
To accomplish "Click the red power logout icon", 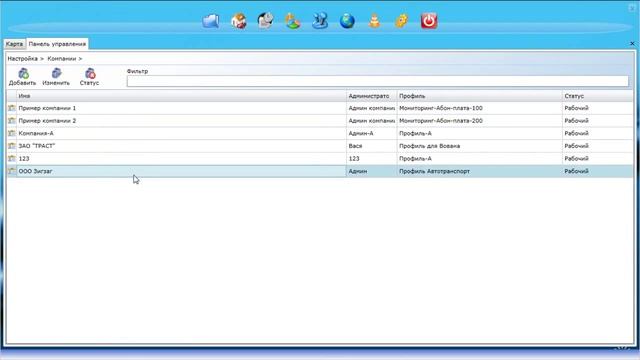I will point(429,21).
